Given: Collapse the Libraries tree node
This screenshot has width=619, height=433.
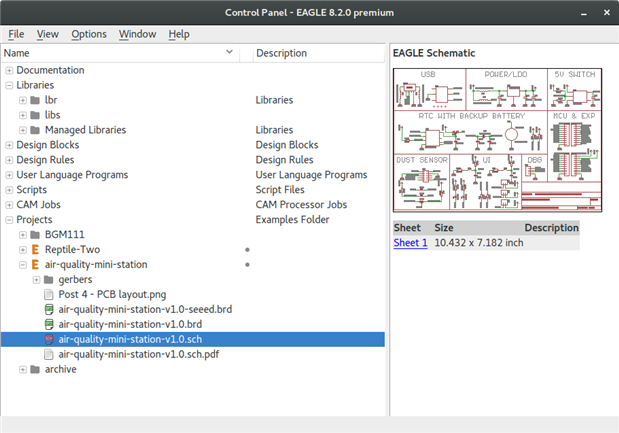Looking at the screenshot, I should [9, 85].
